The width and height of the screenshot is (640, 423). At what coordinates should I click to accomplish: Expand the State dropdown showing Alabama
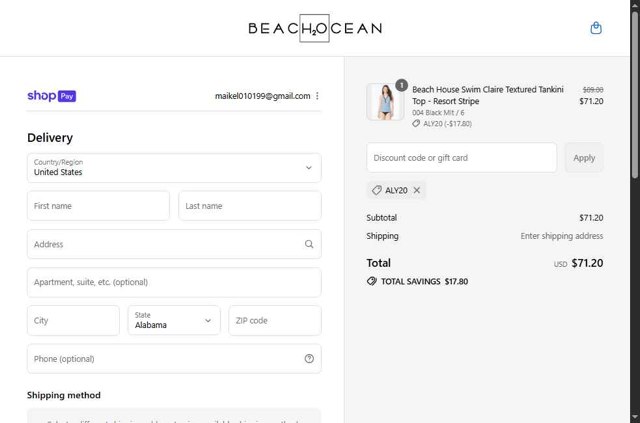point(174,321)
